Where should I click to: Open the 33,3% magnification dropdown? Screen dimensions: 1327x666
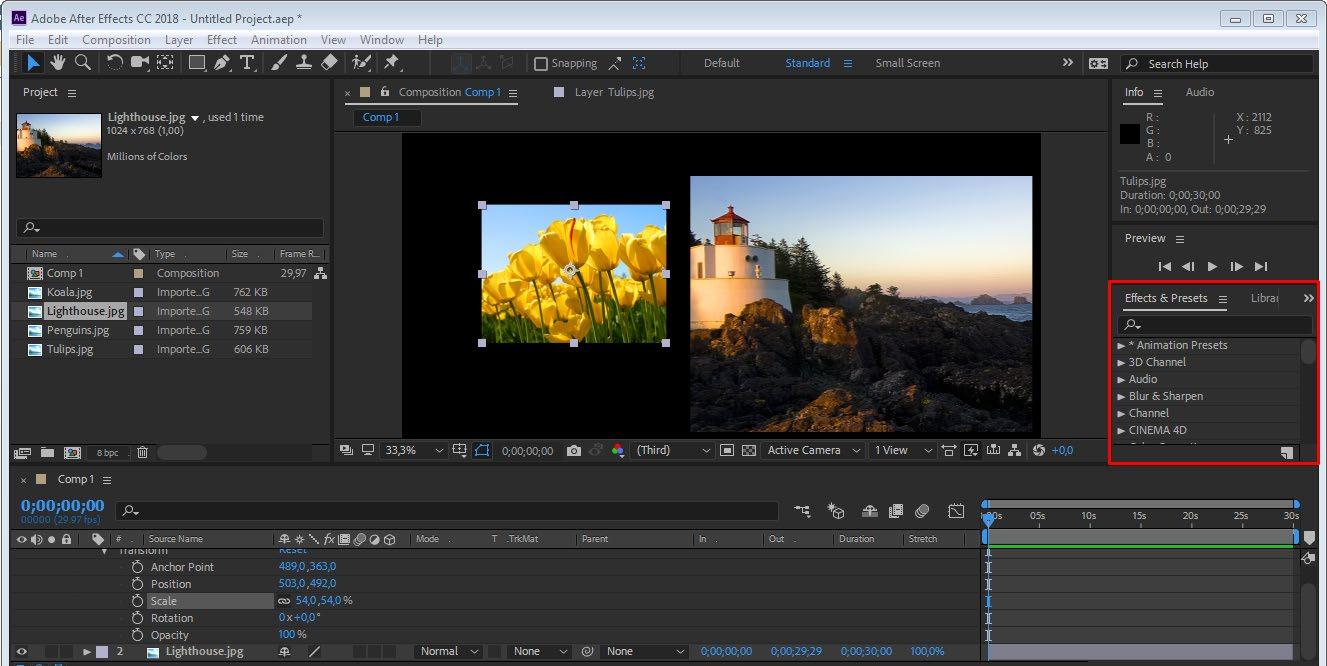tap(415, 451)
